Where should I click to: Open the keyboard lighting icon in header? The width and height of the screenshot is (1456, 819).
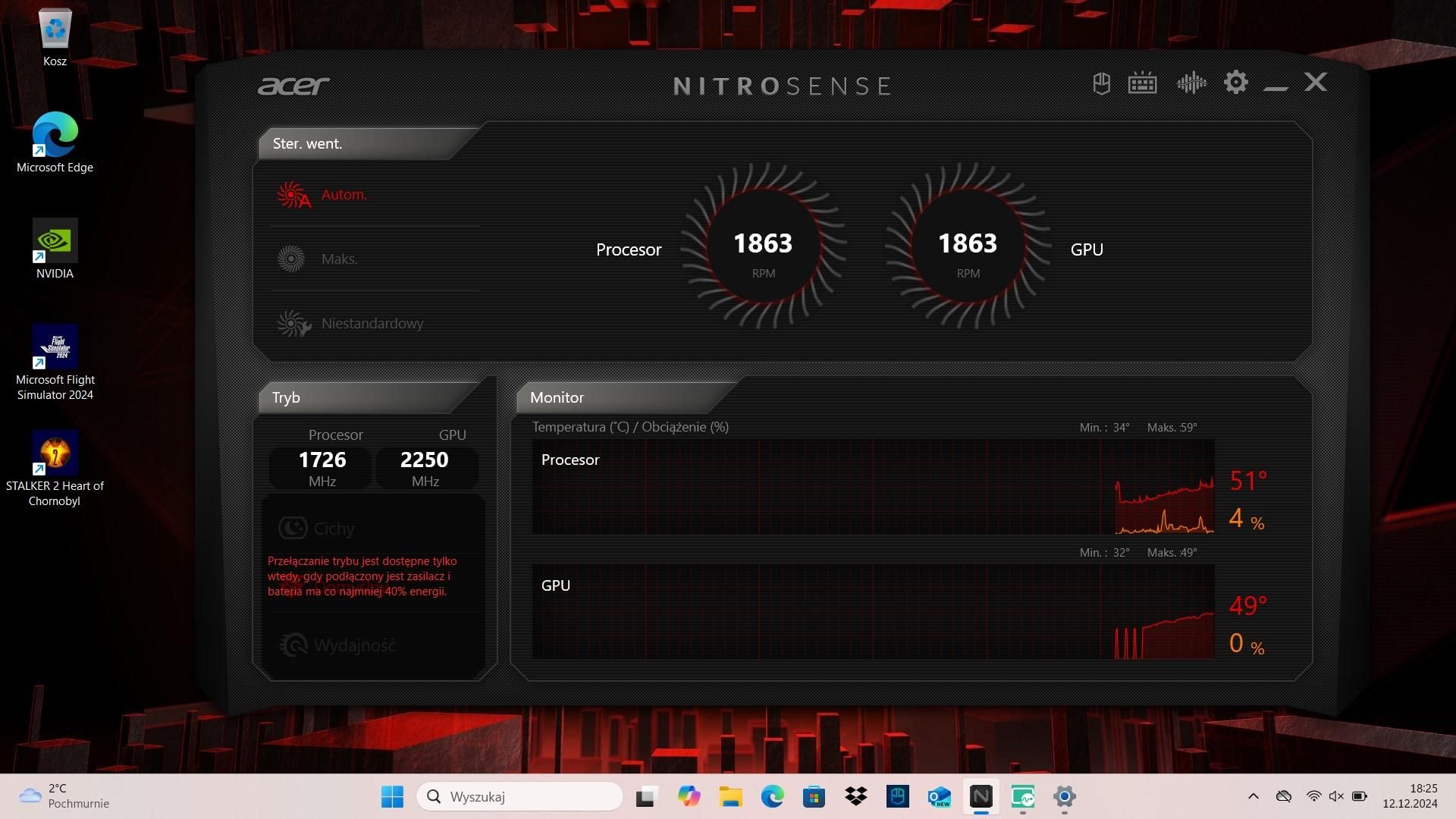(1142, 83)
